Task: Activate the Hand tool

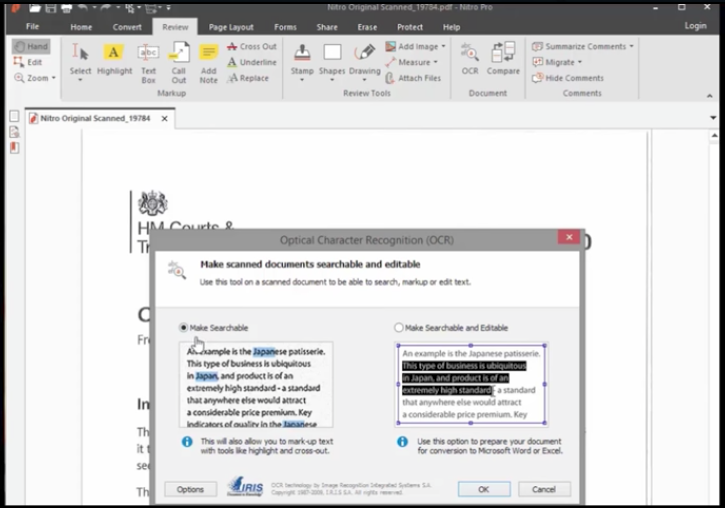Action: point(30,46)
